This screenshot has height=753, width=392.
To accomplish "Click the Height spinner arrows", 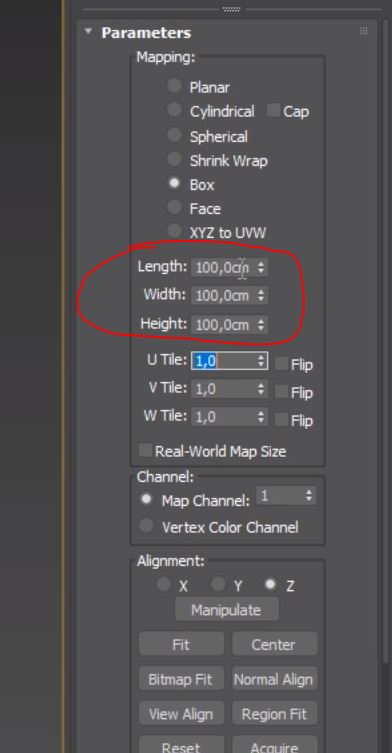I will 261,325.
